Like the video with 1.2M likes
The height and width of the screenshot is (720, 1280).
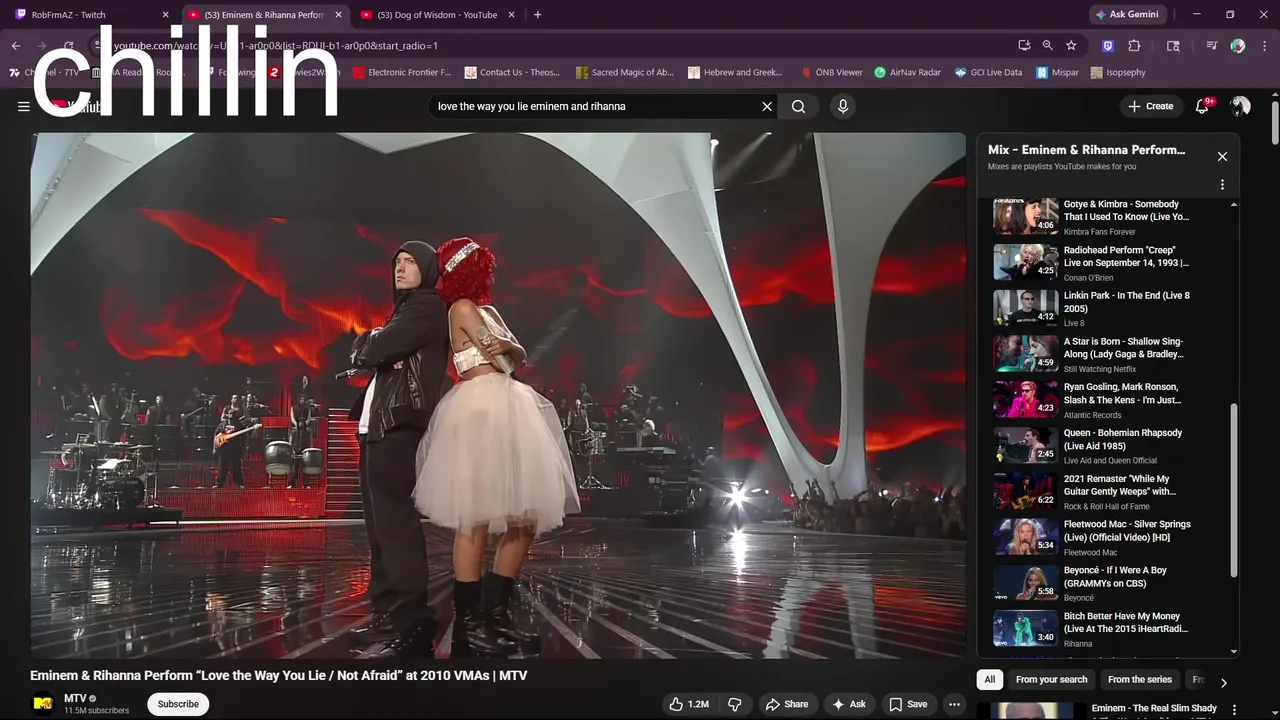(x=689, y=704)
